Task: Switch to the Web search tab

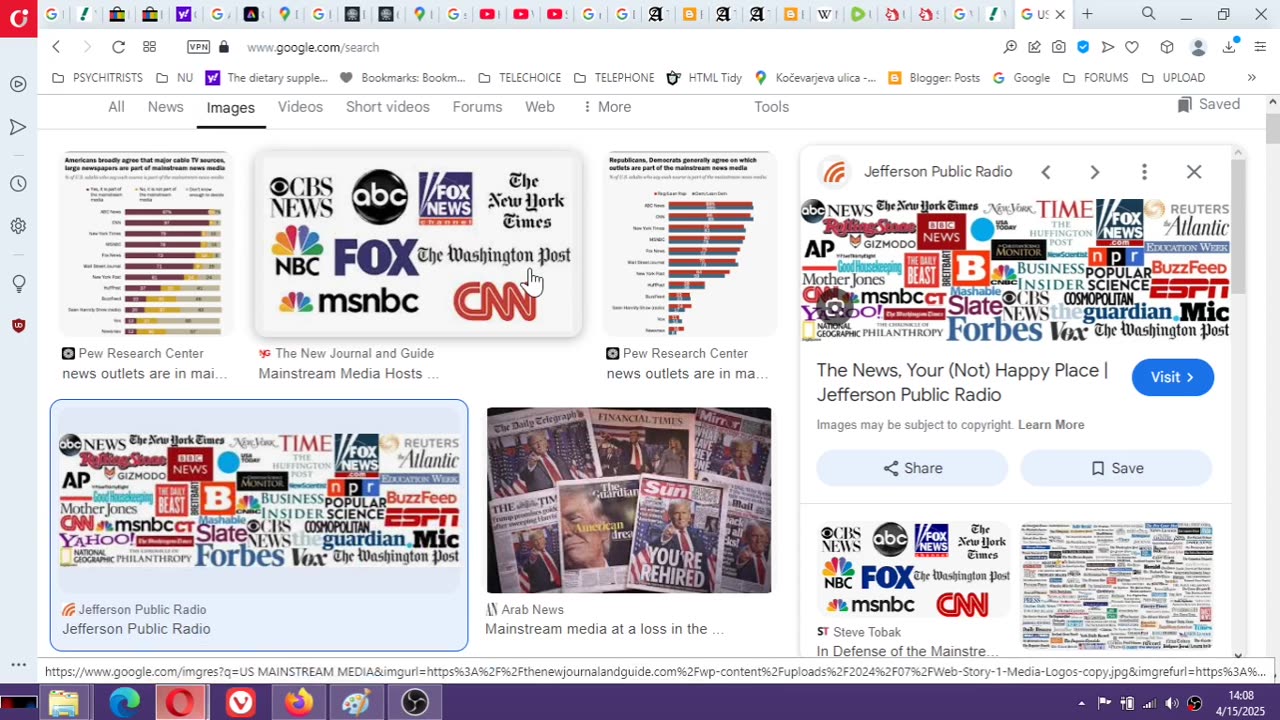Action: click(540, 107)
